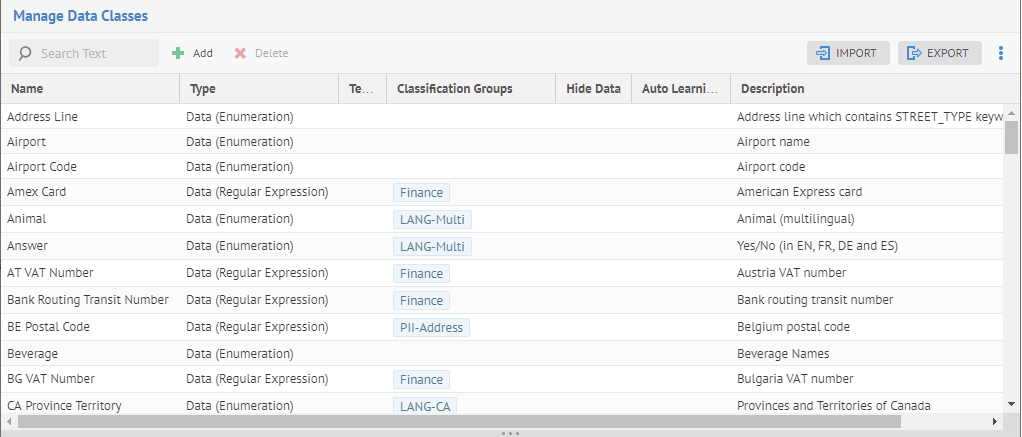Click the vertical scrollbar thumb
This screenshot has height=437, width=1022.
(x=1012, y=135)
